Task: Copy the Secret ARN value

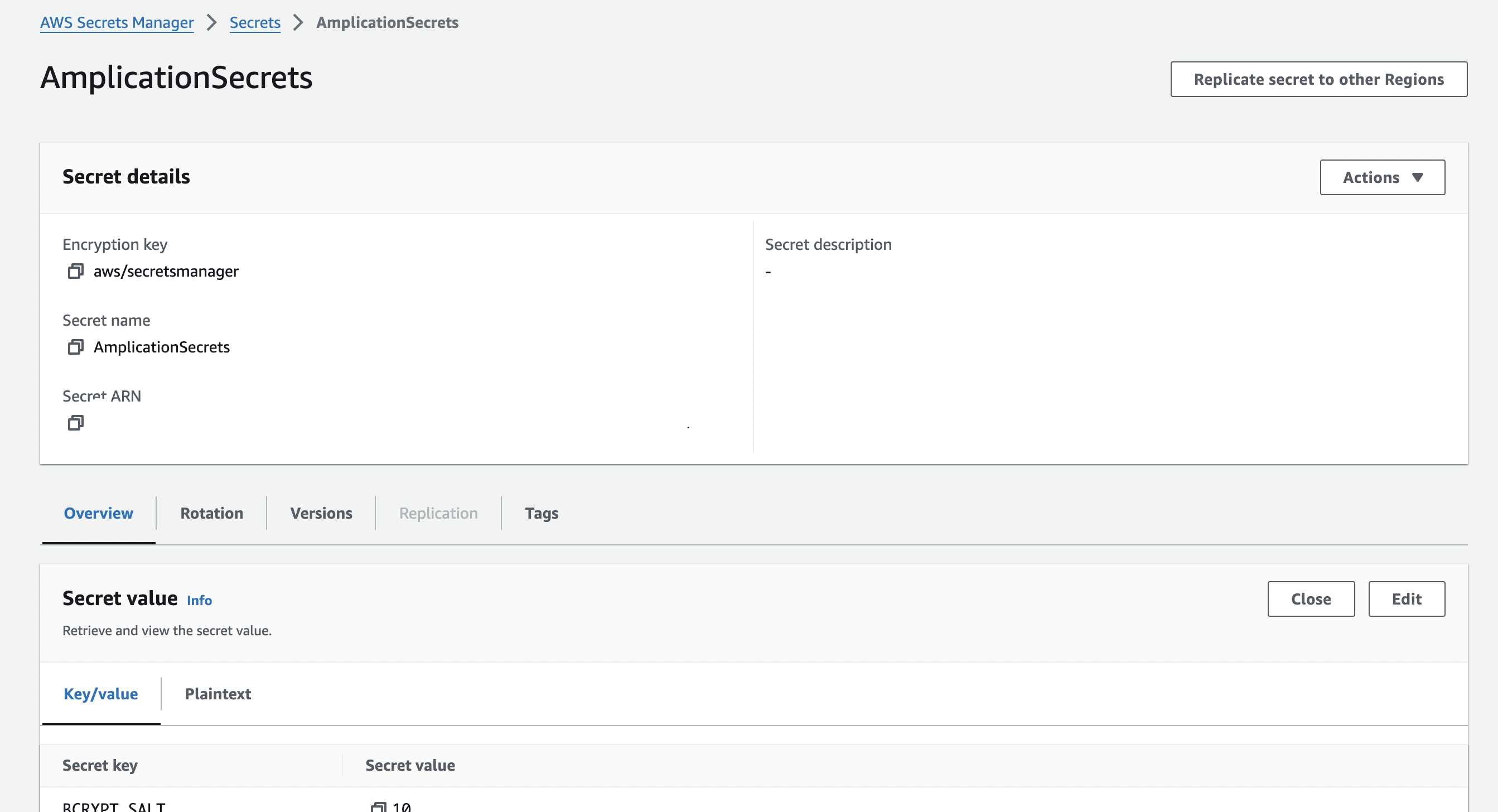Action: pyautogui.click(x=76, y=423)
